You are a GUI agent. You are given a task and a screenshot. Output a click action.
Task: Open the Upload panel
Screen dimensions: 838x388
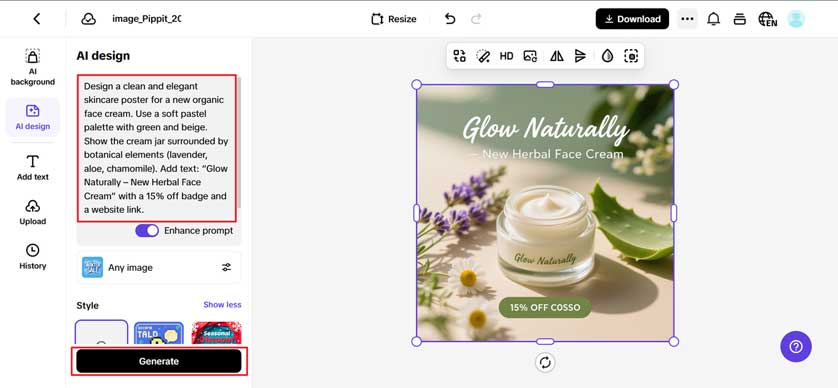[33, 212]
